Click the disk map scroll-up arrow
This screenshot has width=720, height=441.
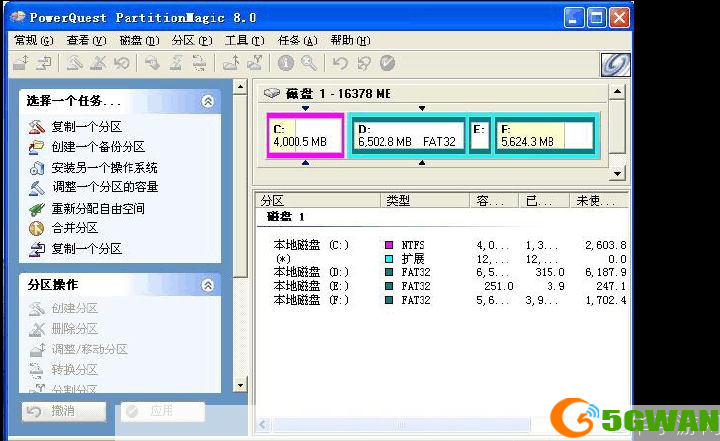tap(618, 92)
